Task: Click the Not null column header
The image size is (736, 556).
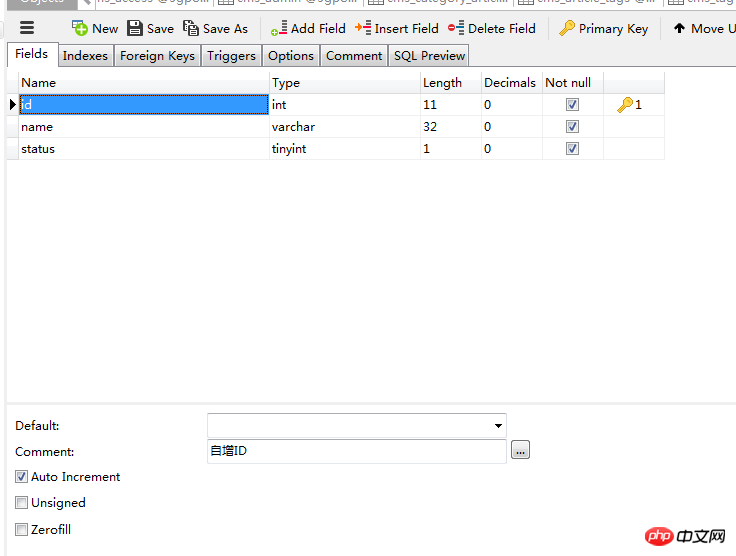Action: click(573, 83)
